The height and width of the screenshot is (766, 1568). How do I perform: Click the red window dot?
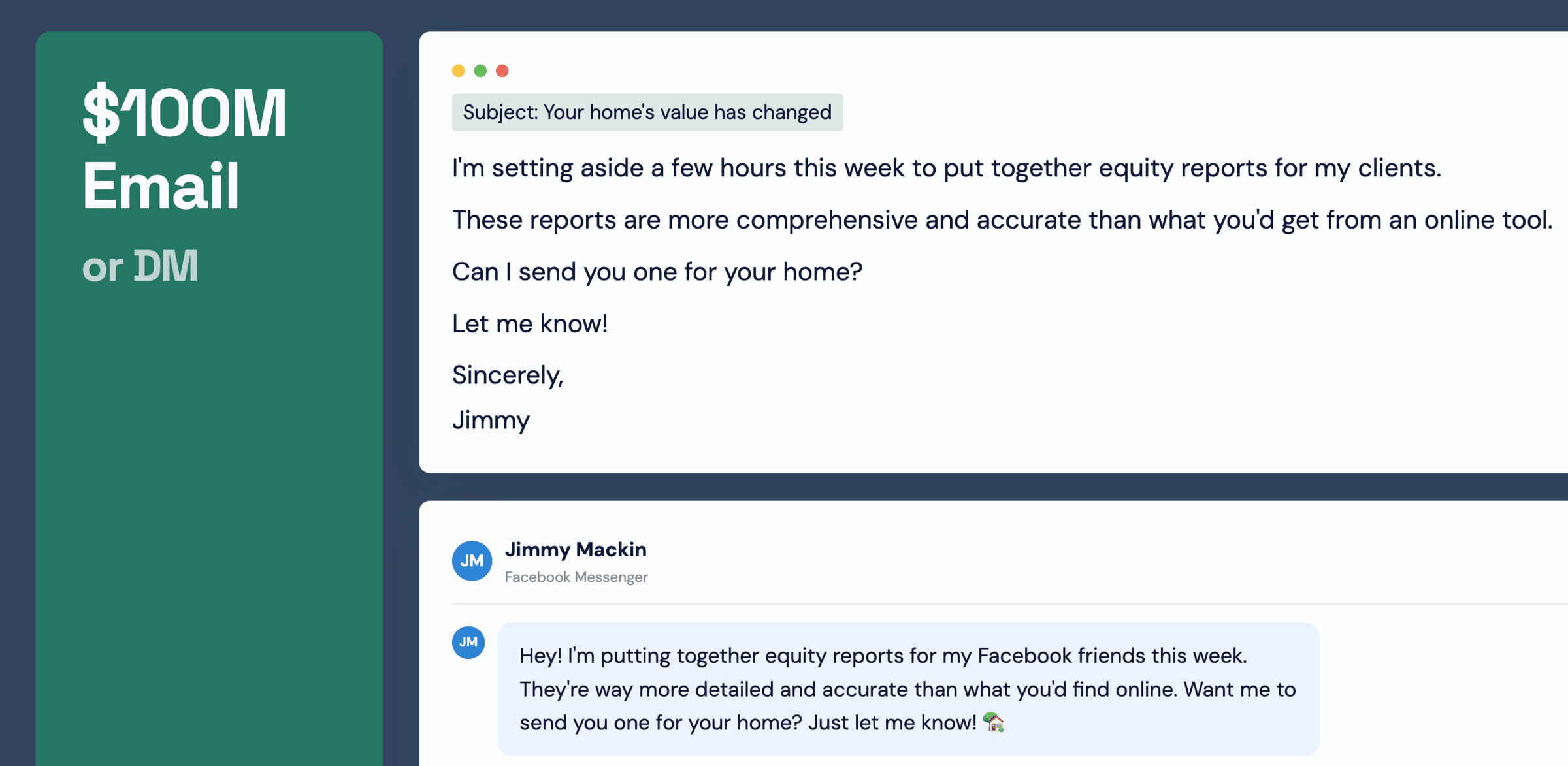coord(502,71)
